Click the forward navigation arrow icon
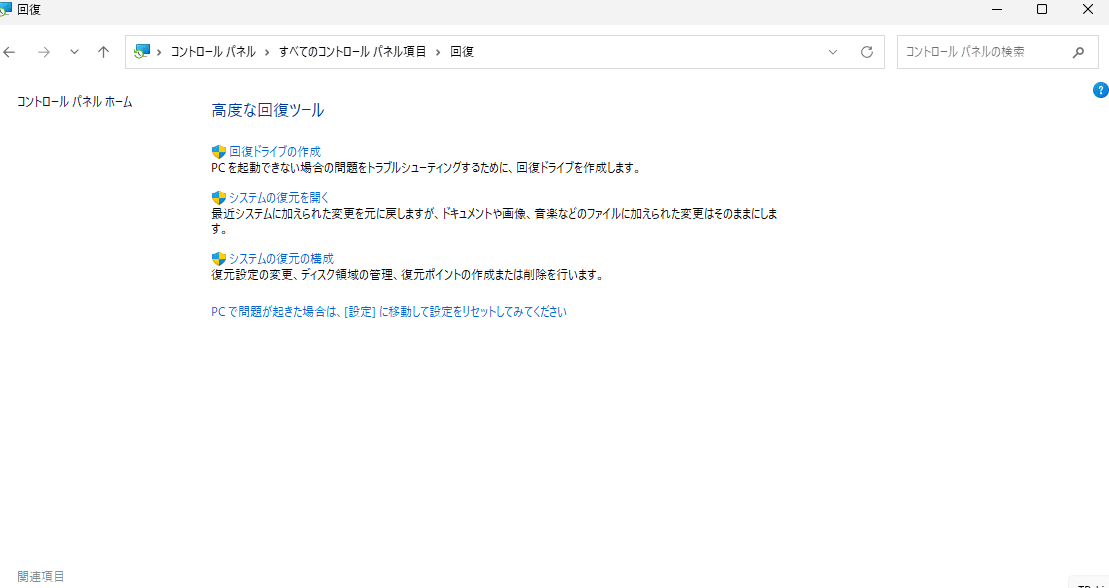The width and height of the screenshot is (1109, 588). coord(43,52)
